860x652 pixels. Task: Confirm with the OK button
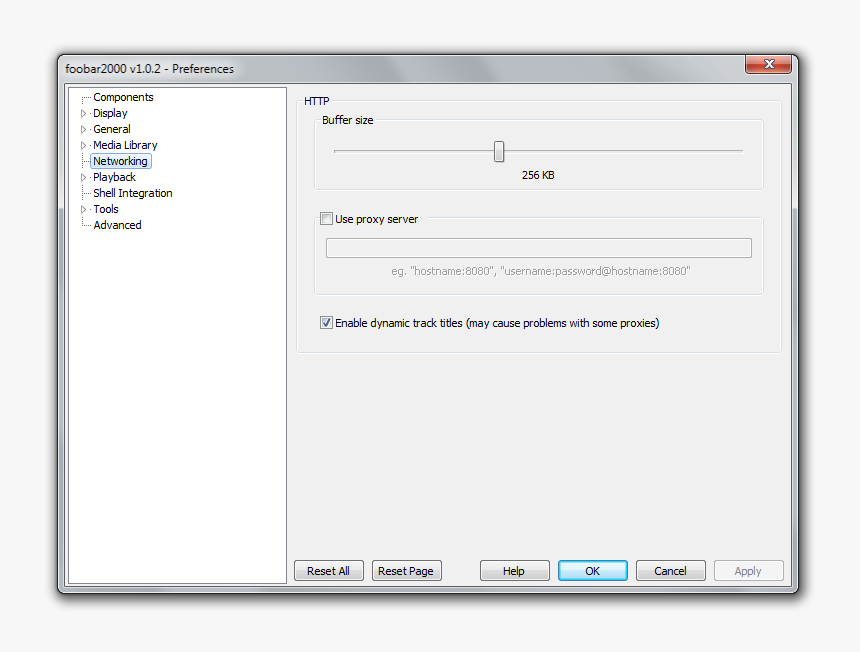[592, 571]
